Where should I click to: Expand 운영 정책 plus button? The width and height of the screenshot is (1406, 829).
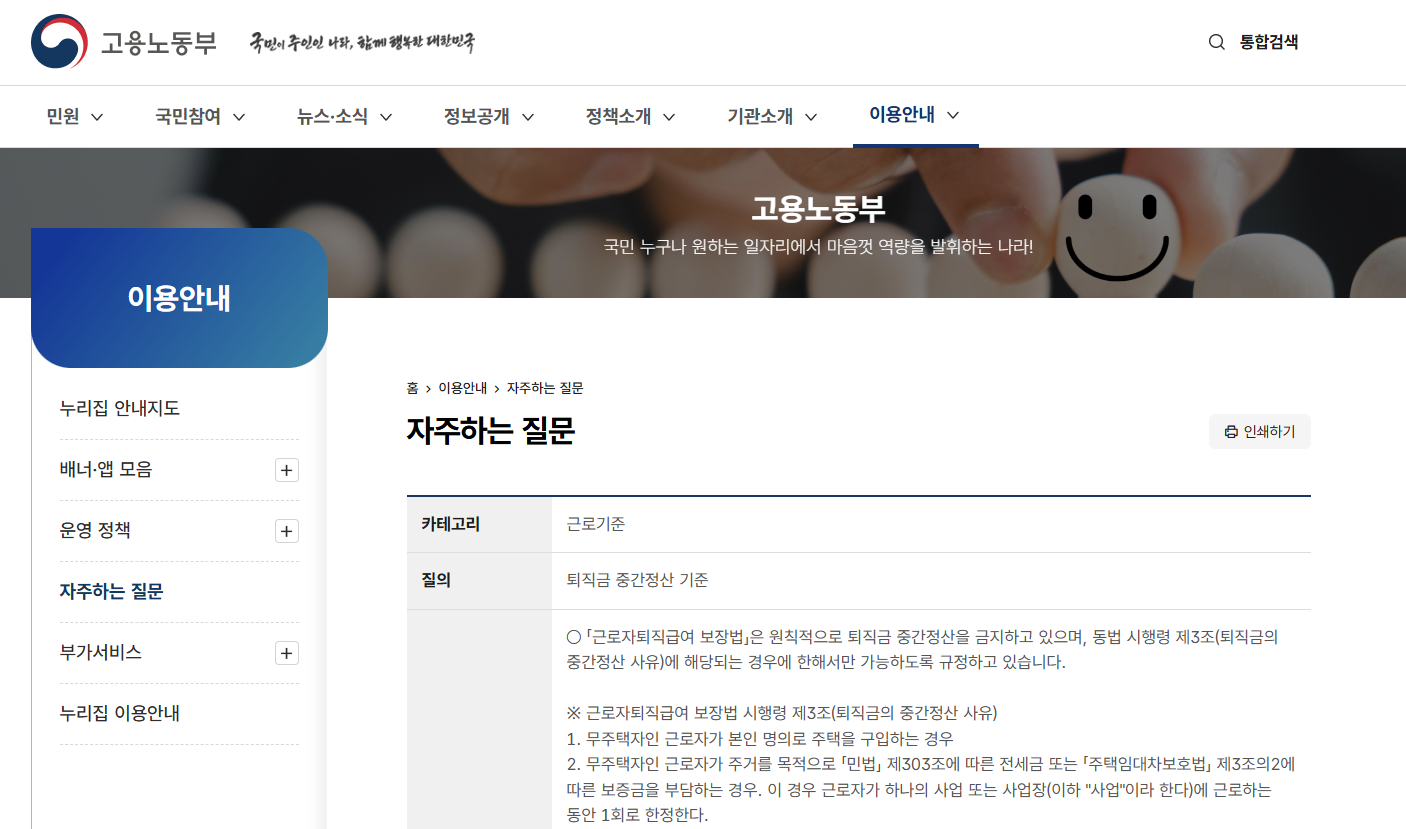point(287,531)
